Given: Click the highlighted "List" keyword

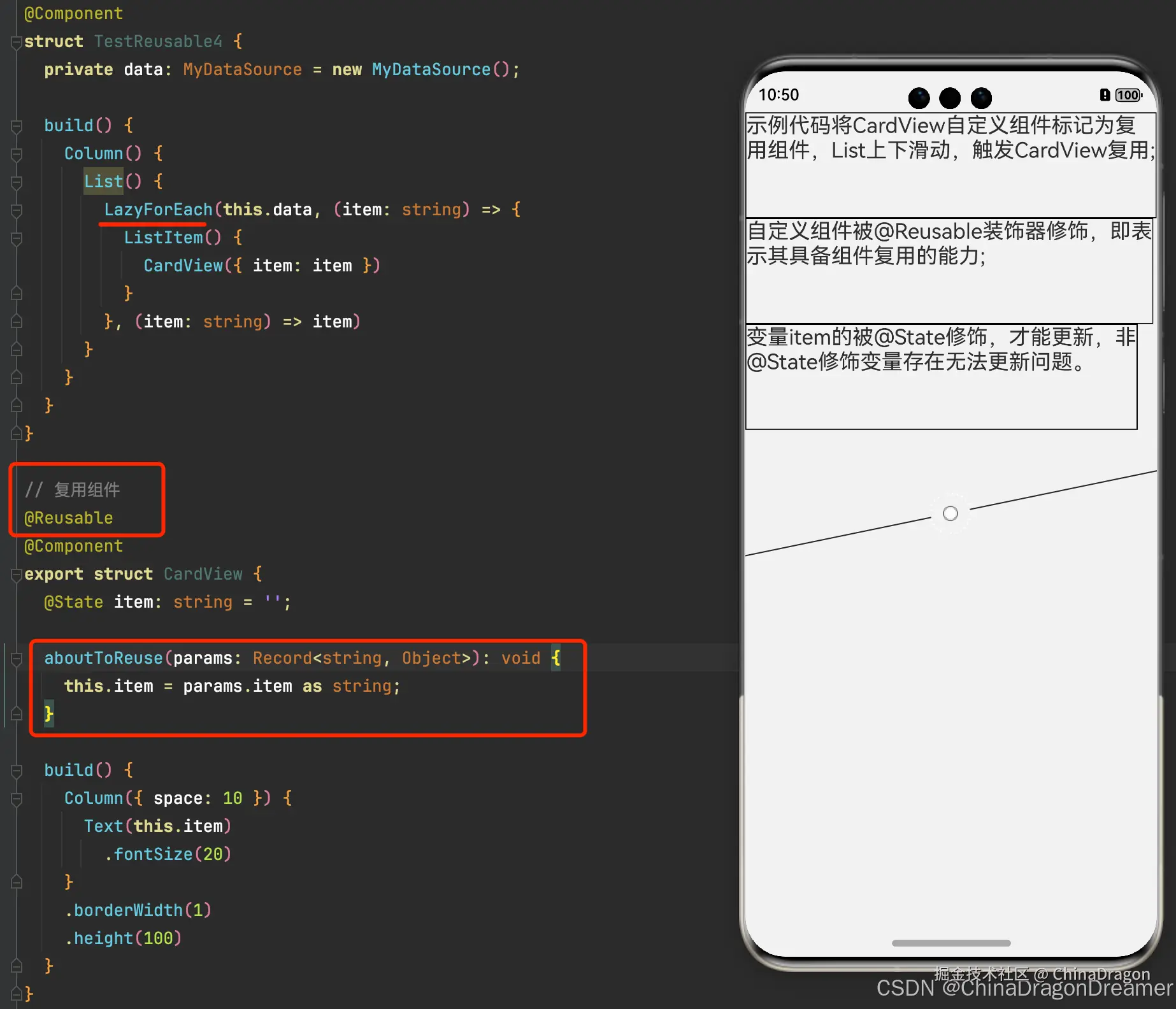Looking at the screenshot, I should (103, 182).
